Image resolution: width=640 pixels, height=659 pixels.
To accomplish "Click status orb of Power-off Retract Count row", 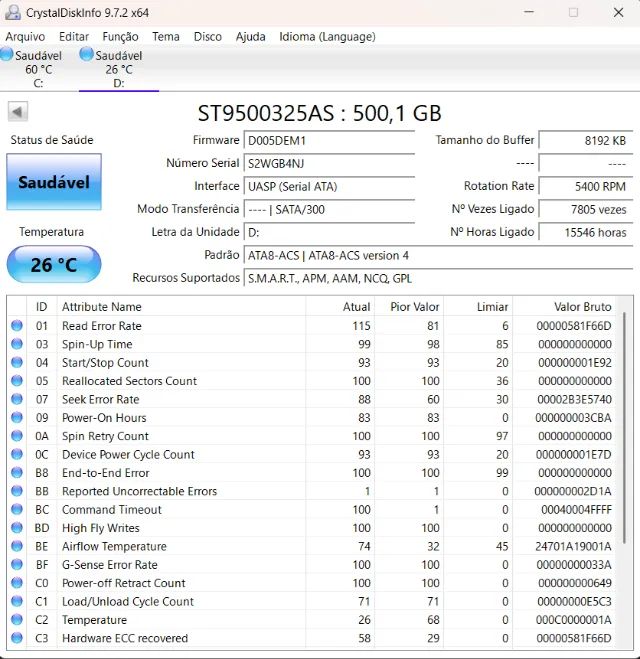I will (17, 583).
